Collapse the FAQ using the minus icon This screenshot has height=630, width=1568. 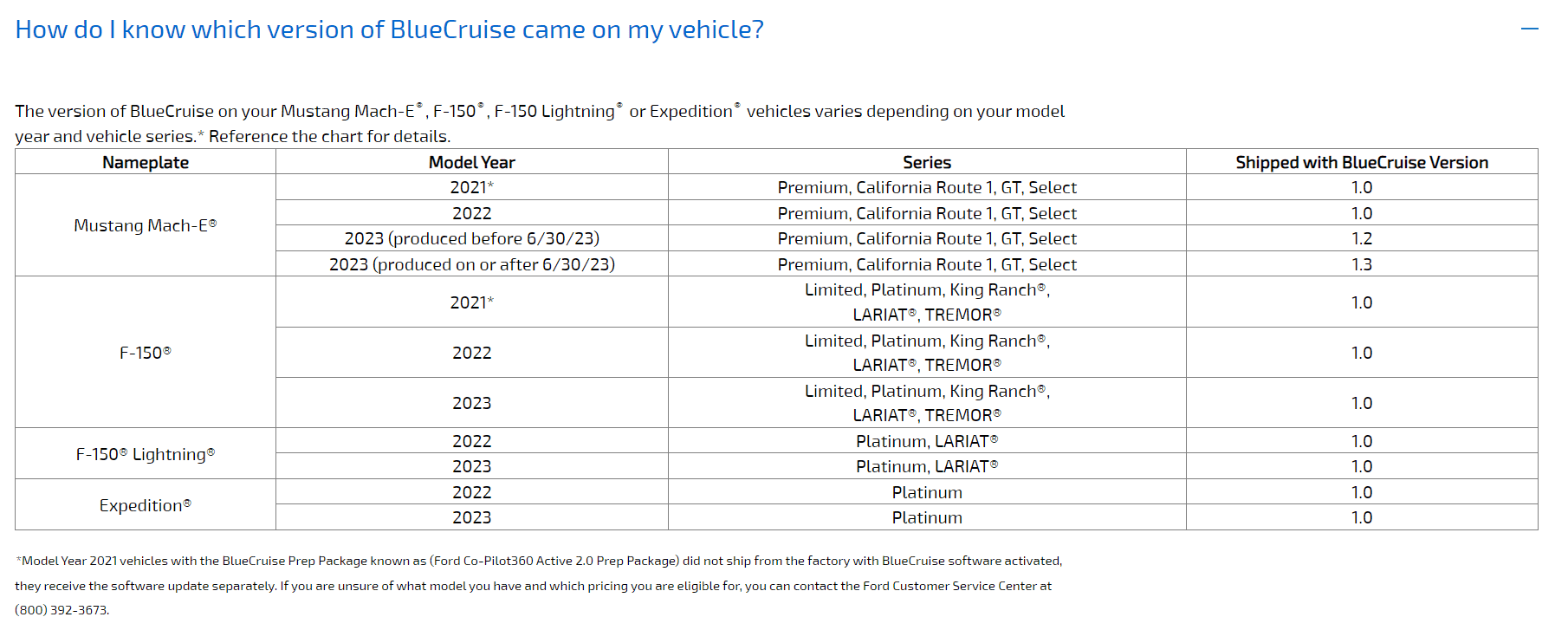[1529, 29]
